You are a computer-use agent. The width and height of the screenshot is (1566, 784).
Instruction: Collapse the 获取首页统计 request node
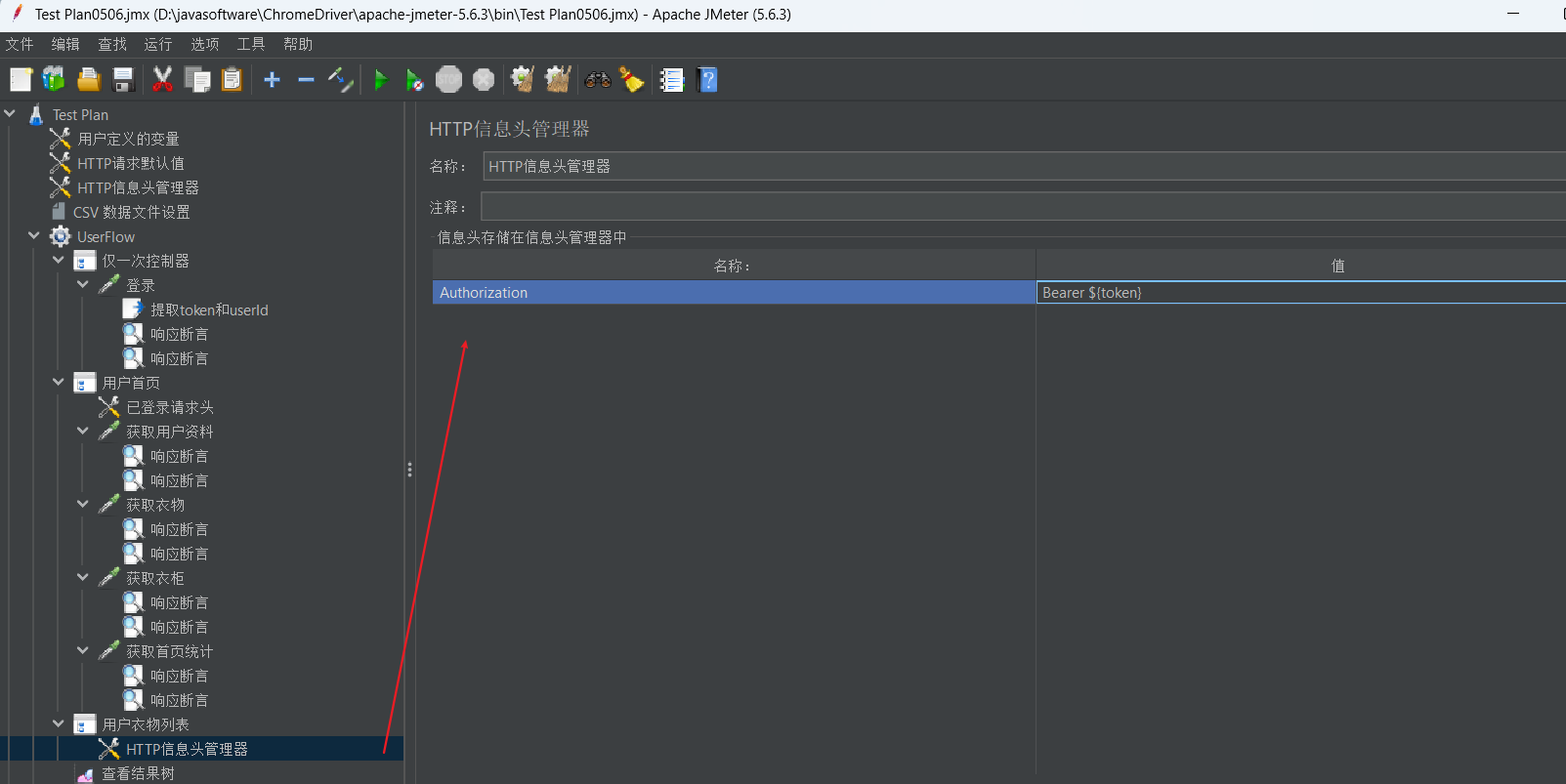click(x=83, y=650)
